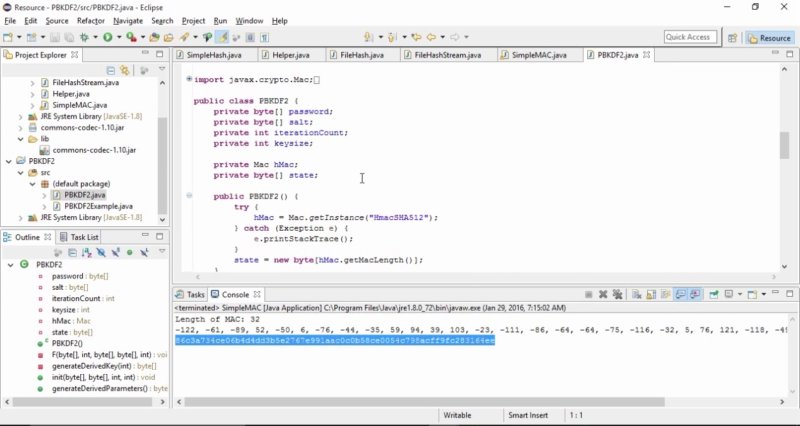Click the Console horizontal scrollbar thumb
This screenshot has width=800, height=426.
pos(424,402)
